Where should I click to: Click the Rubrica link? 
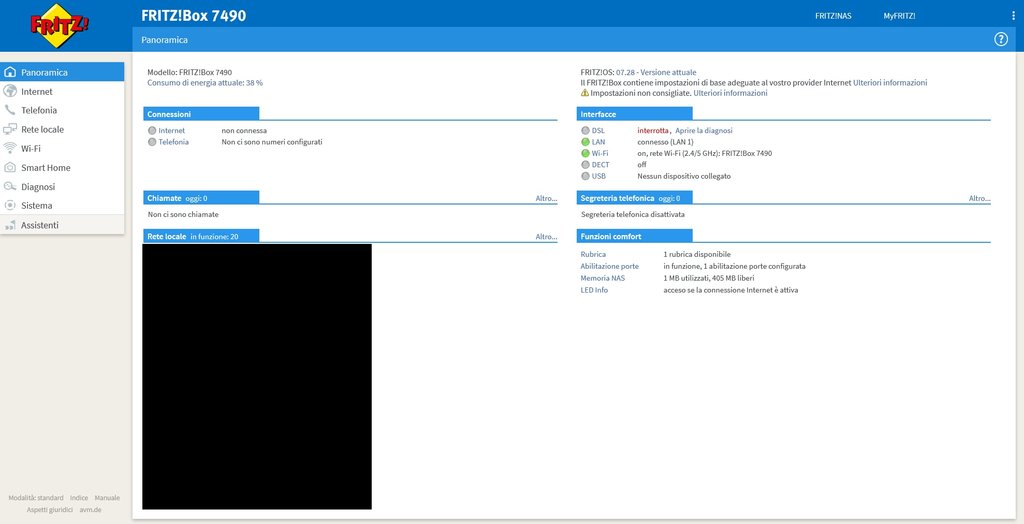click(593, 254)
